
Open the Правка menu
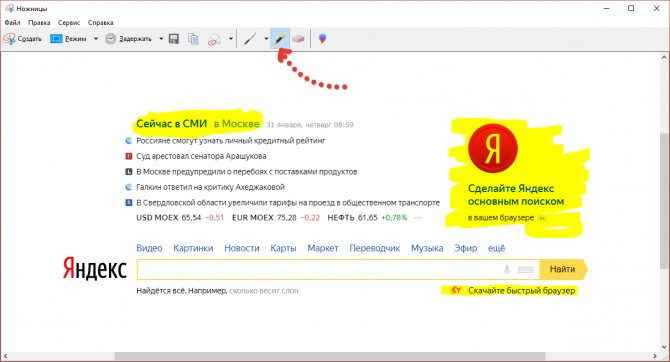[x=39, y=23]
